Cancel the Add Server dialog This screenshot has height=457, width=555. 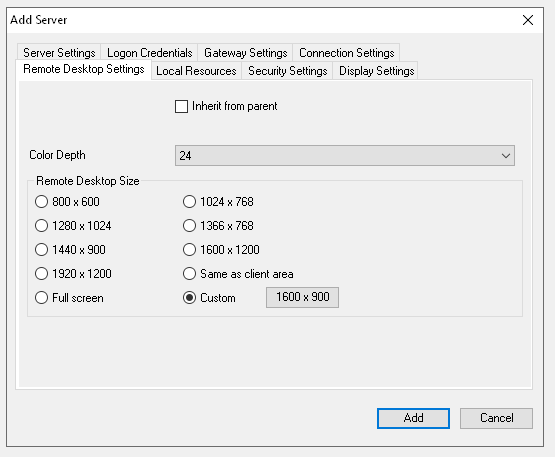pos(496,418)
